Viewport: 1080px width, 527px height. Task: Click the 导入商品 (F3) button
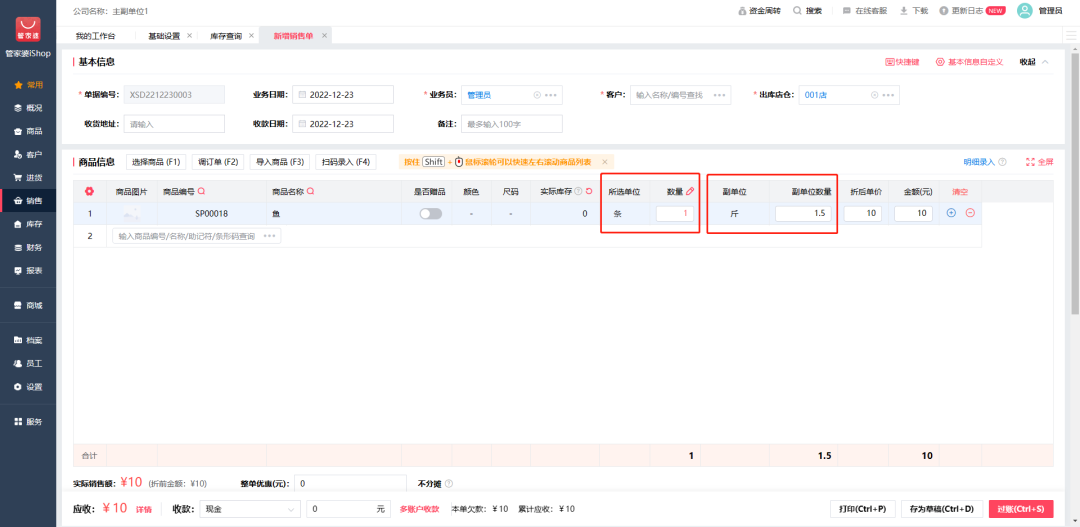point(280,162)
